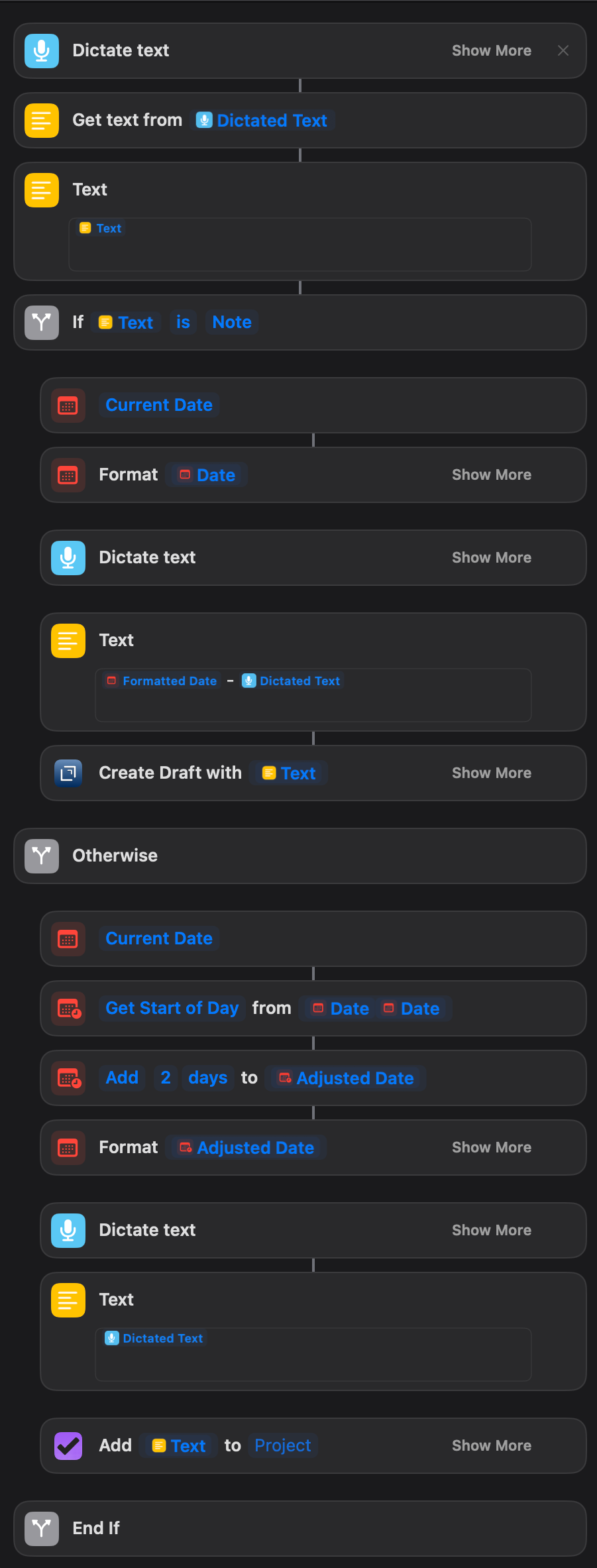This screenshot has width=597, height=1568.
Task: Open the Get Start of Day operation dropdown
Action: pos(172,1009)
